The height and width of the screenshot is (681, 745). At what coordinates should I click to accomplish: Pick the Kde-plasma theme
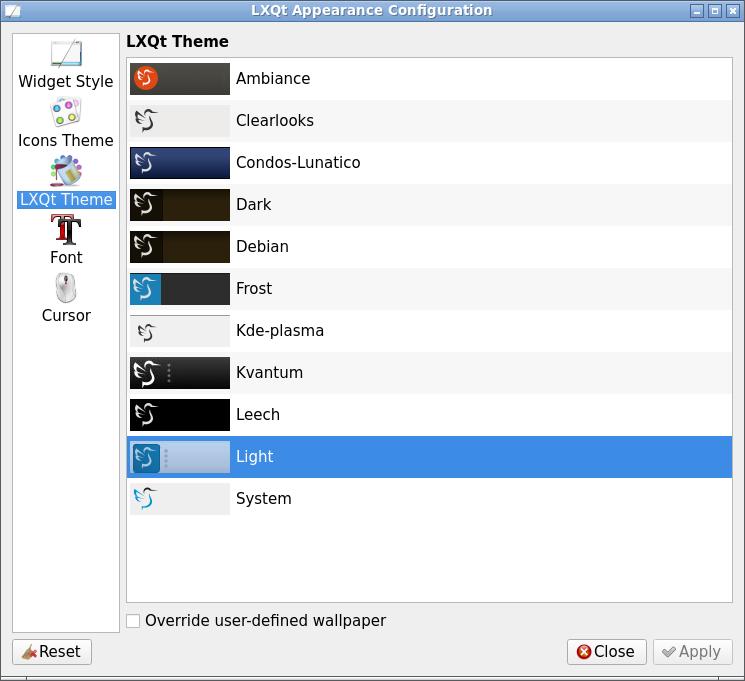(280, 331)
